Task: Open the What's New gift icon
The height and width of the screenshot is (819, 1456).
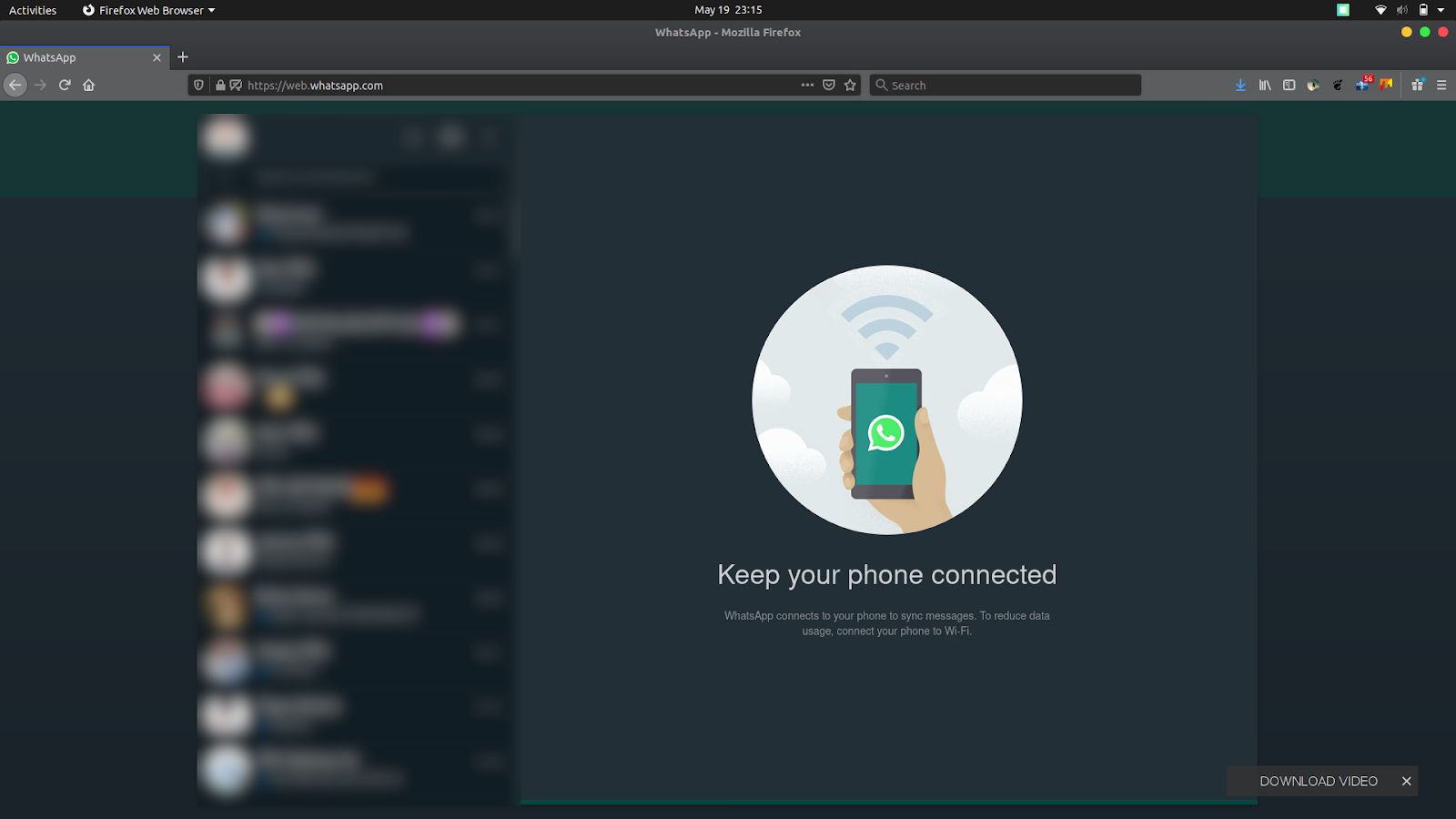Action: (x=1418, y=85)
